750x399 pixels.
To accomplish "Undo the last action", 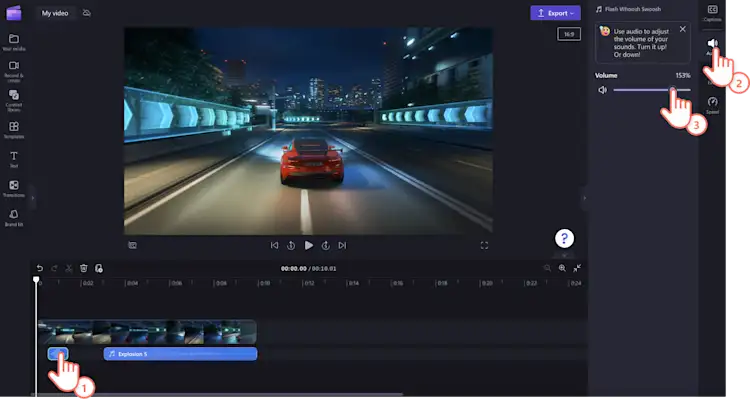I will [x=40, y=268].
